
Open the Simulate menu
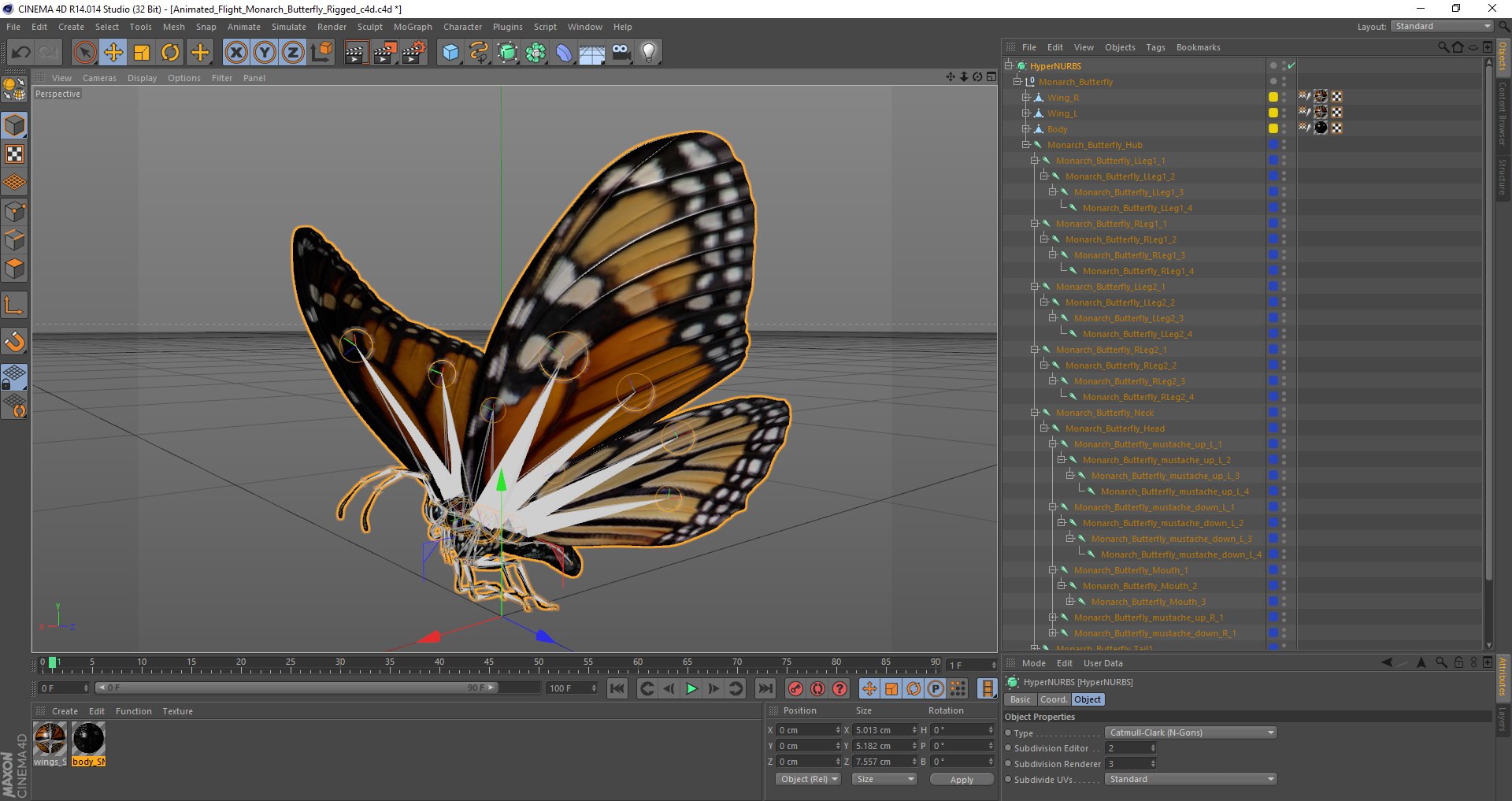(289, 27)
